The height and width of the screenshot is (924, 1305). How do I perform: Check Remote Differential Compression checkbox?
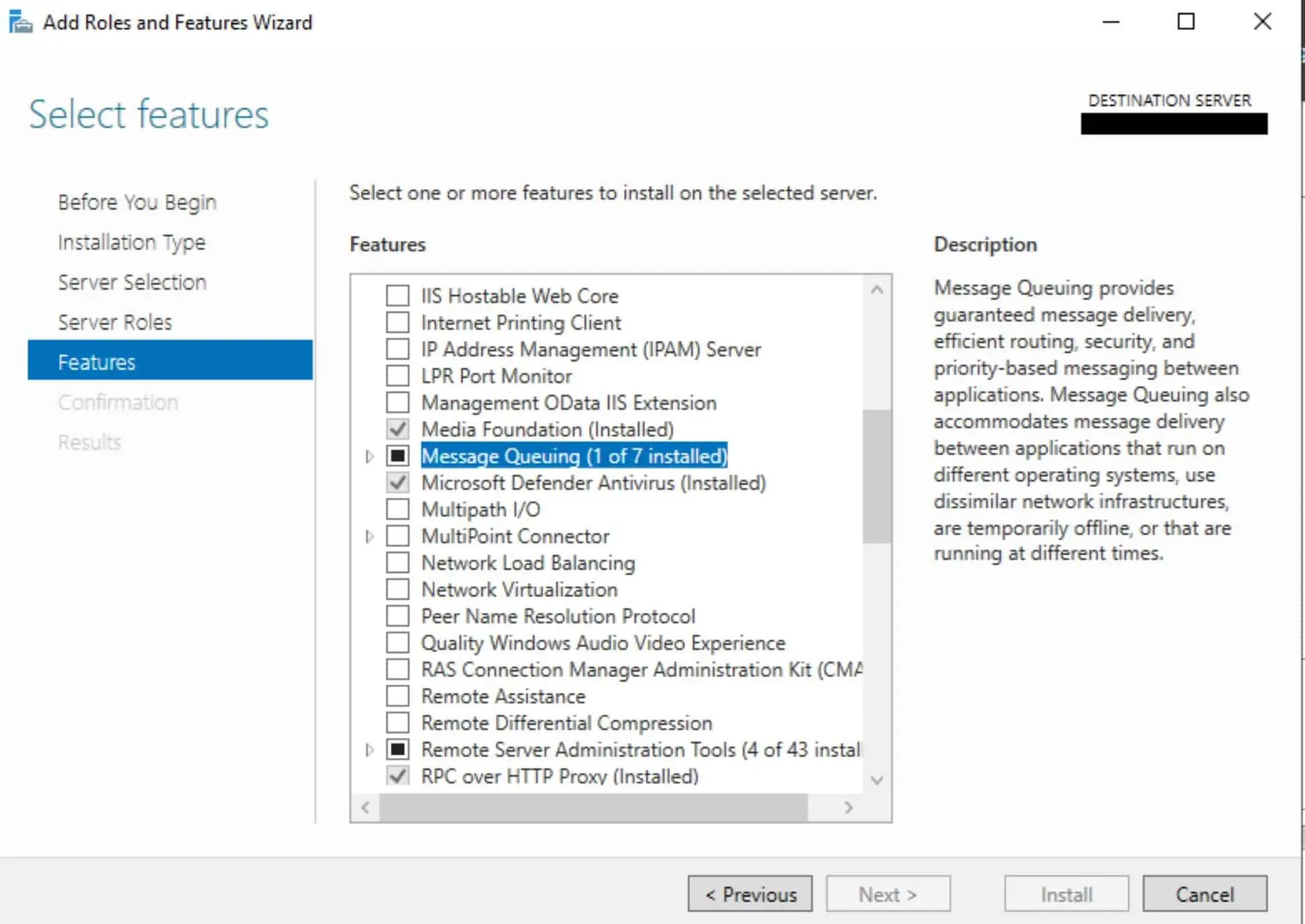pos(398,723)
